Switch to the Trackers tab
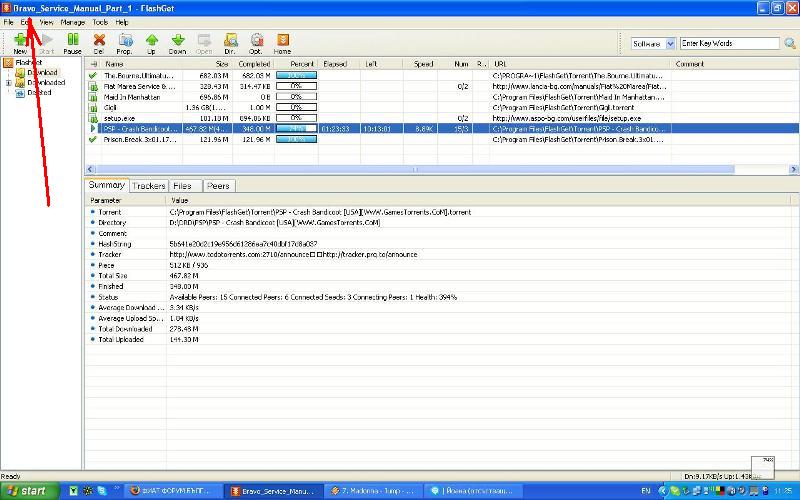Screen dimensions: 800x500 [149, 186]
